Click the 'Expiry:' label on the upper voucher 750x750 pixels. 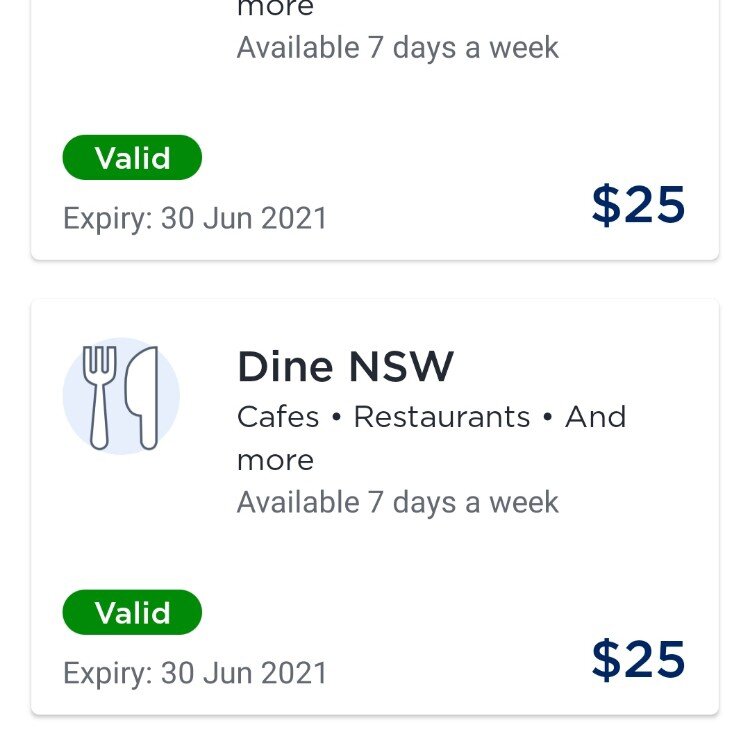[x=107, y=218]
